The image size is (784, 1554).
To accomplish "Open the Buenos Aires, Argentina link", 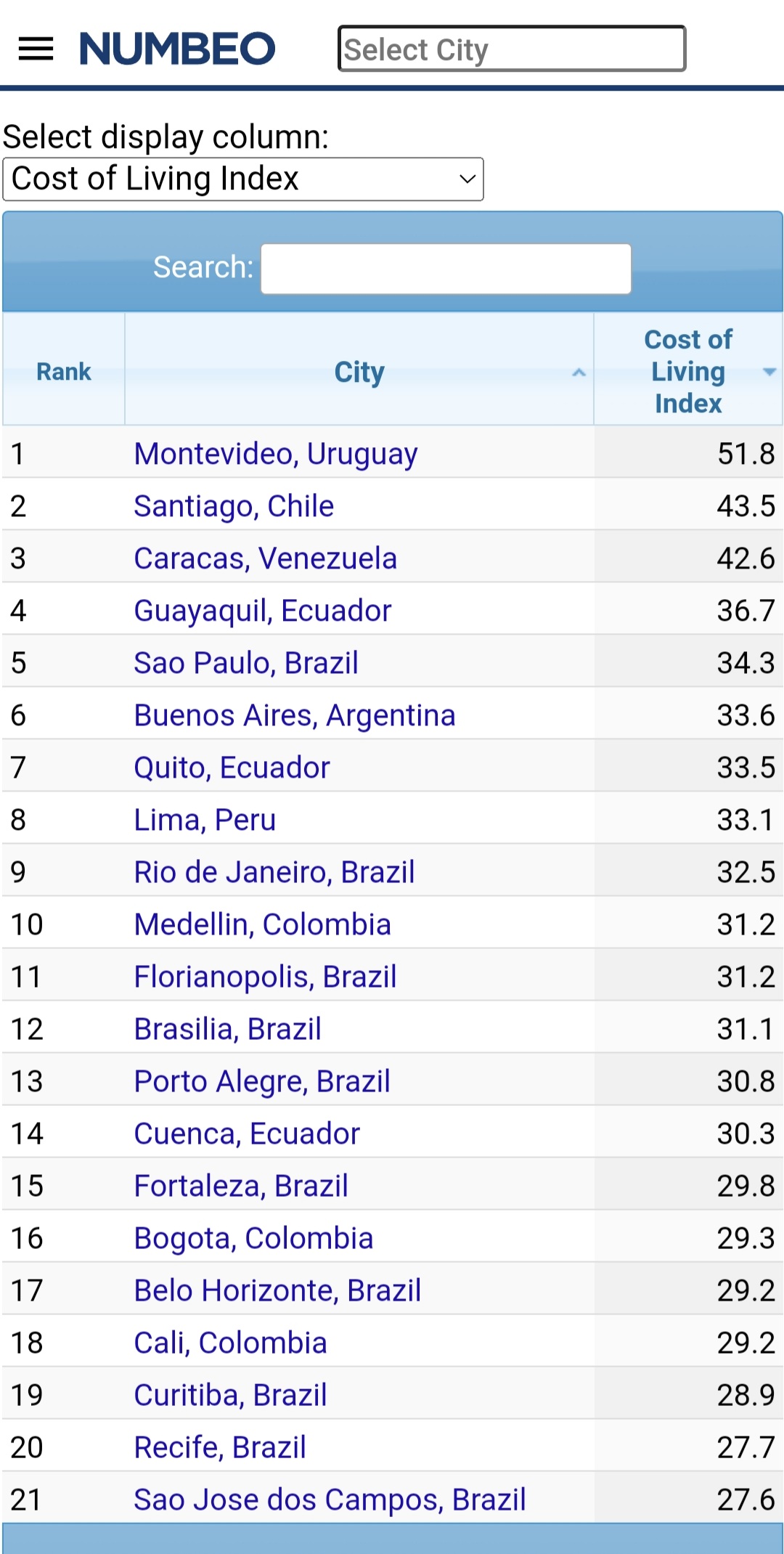I will coord(295,715).
